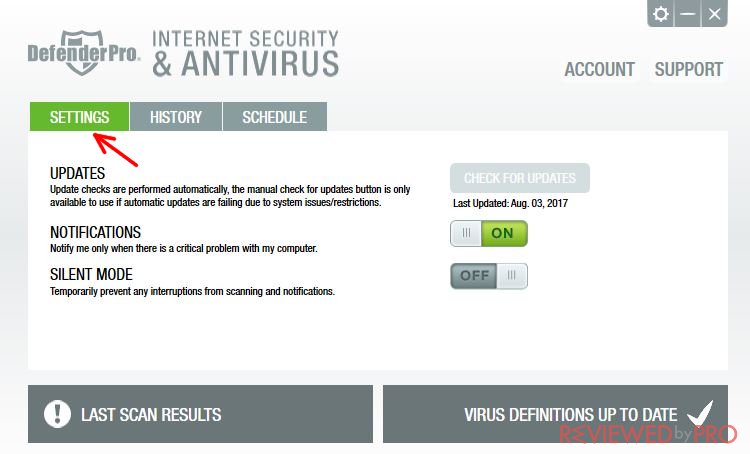Open the Support page

point(688,69)
